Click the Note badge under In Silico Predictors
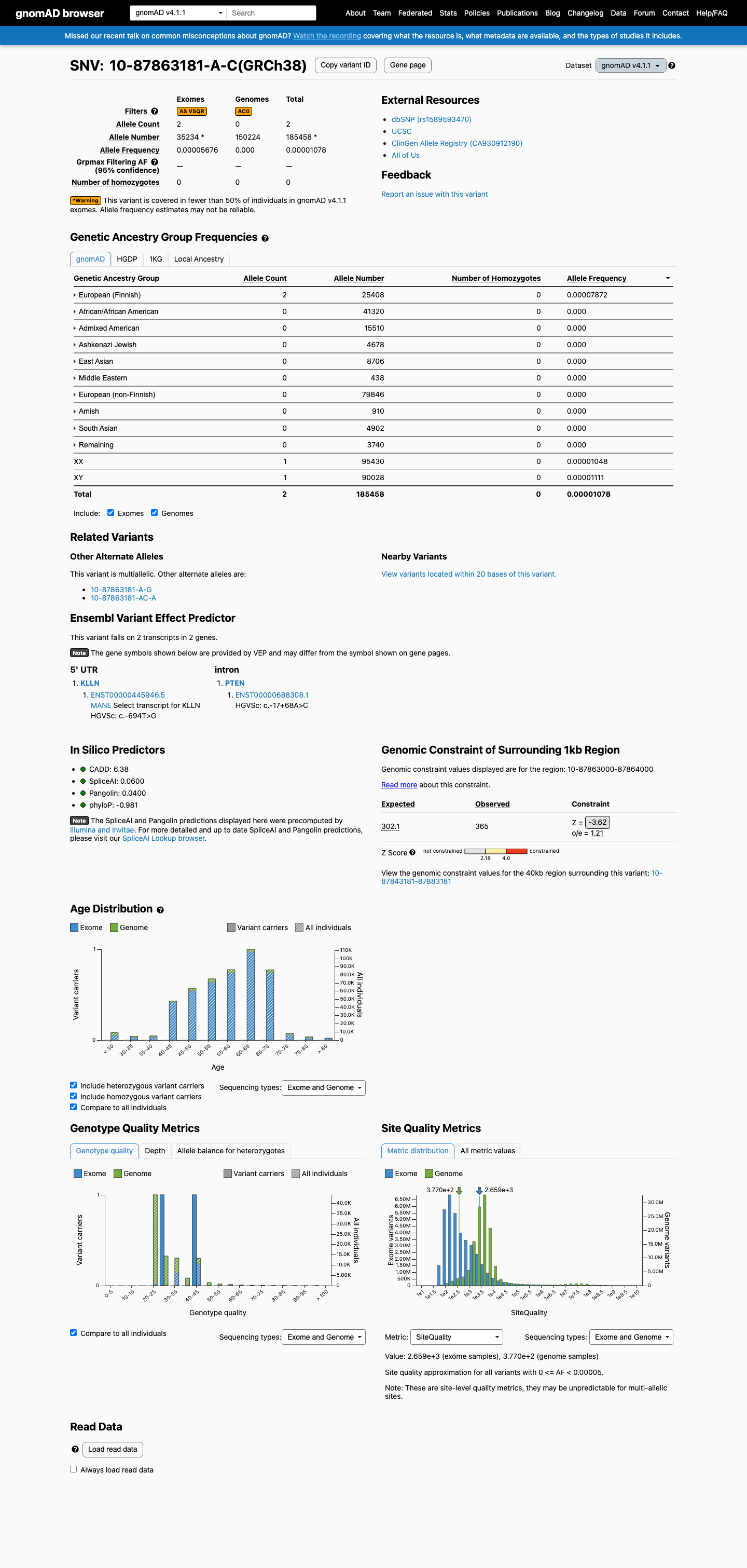Viewport: 747px width, 1568px height. click(79, 821)
